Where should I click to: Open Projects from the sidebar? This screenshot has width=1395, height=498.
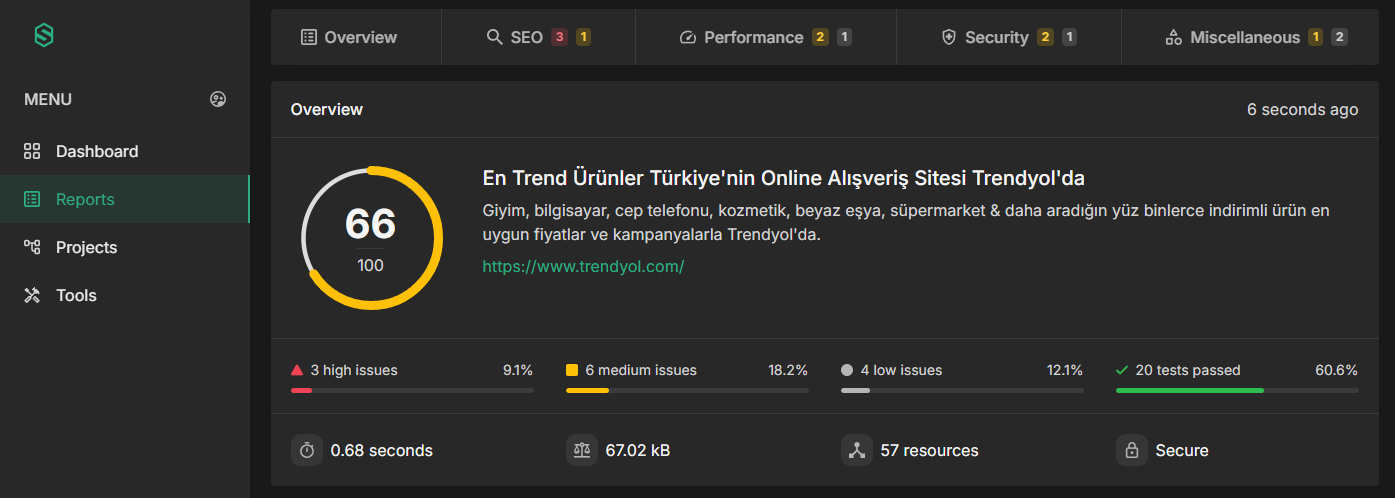pos(125,247)
